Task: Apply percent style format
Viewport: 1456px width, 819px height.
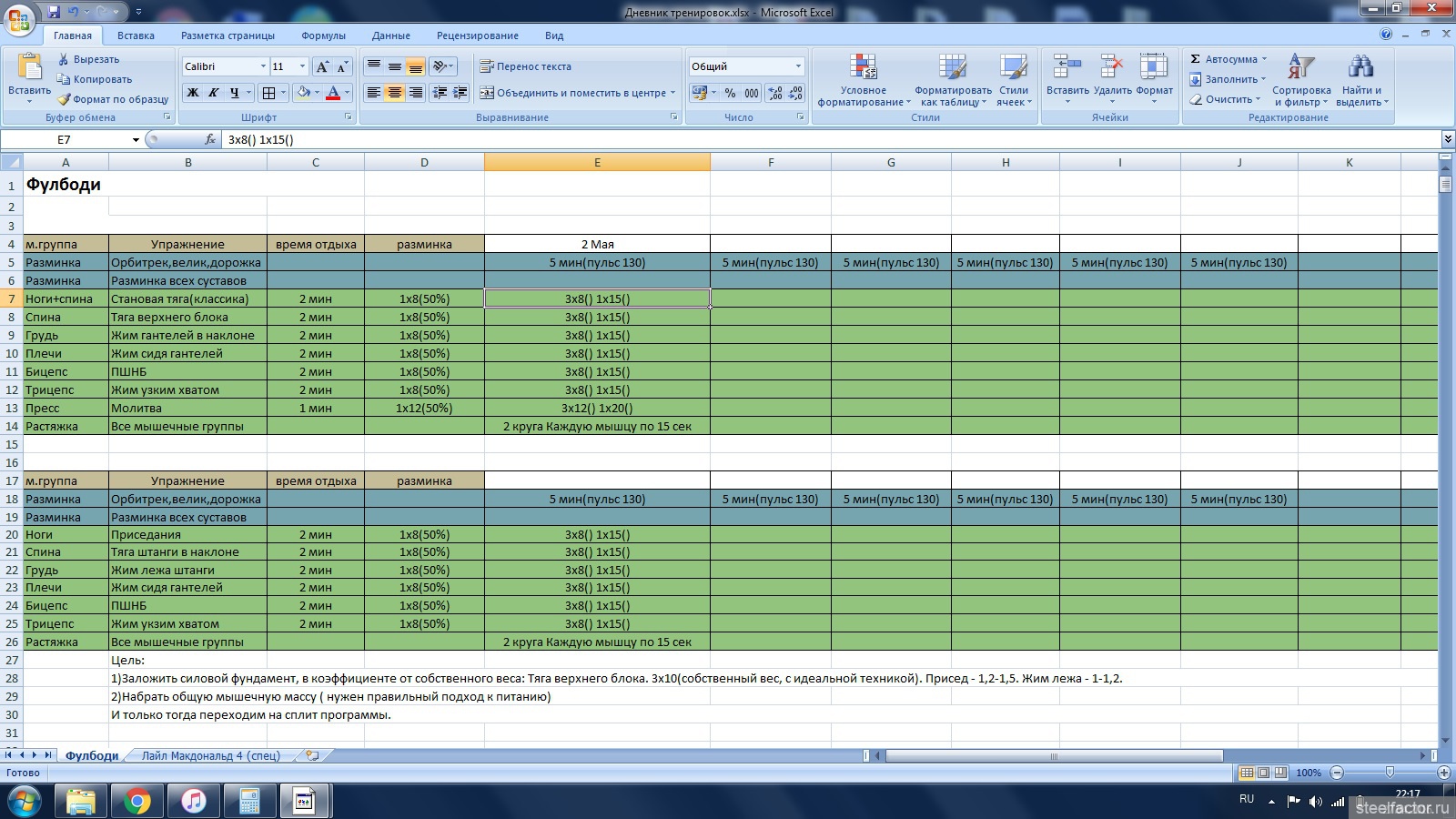Action: [x=730, y=93]
